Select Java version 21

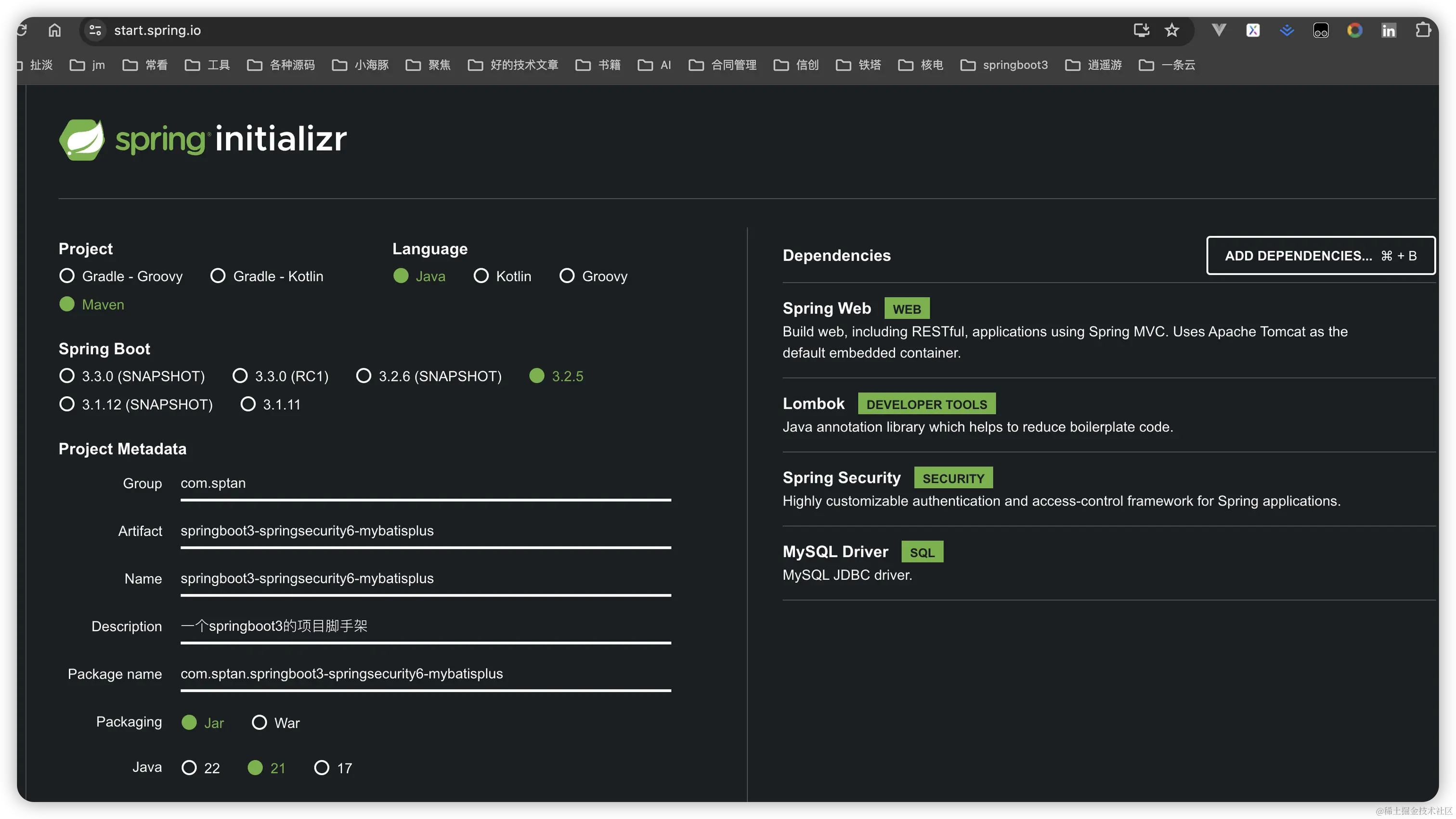click(267, 767)
